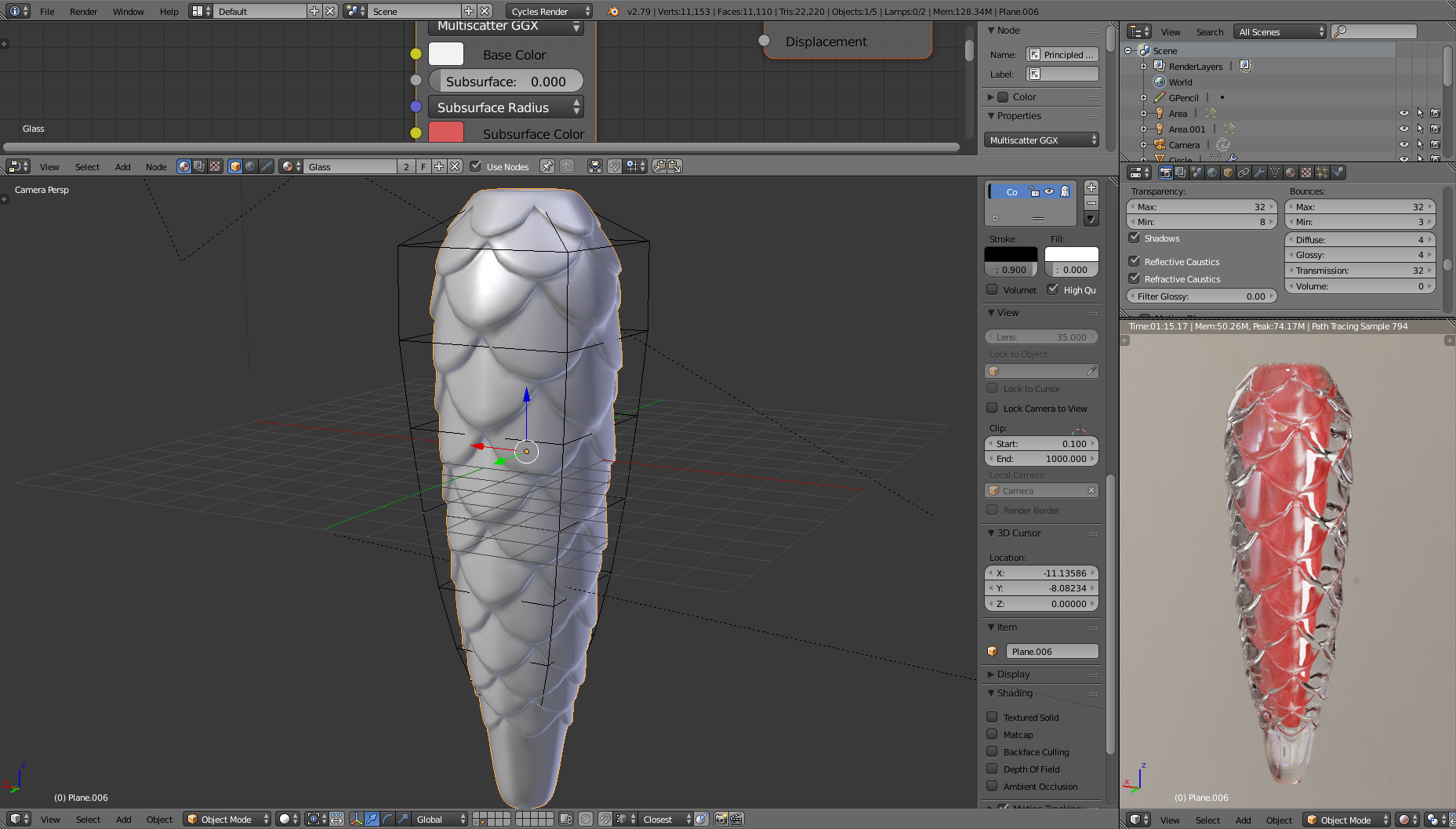Viewport: 1456px width, 829px height.
Task: Click the Base Color white swatch
Action: coord(446,54)
